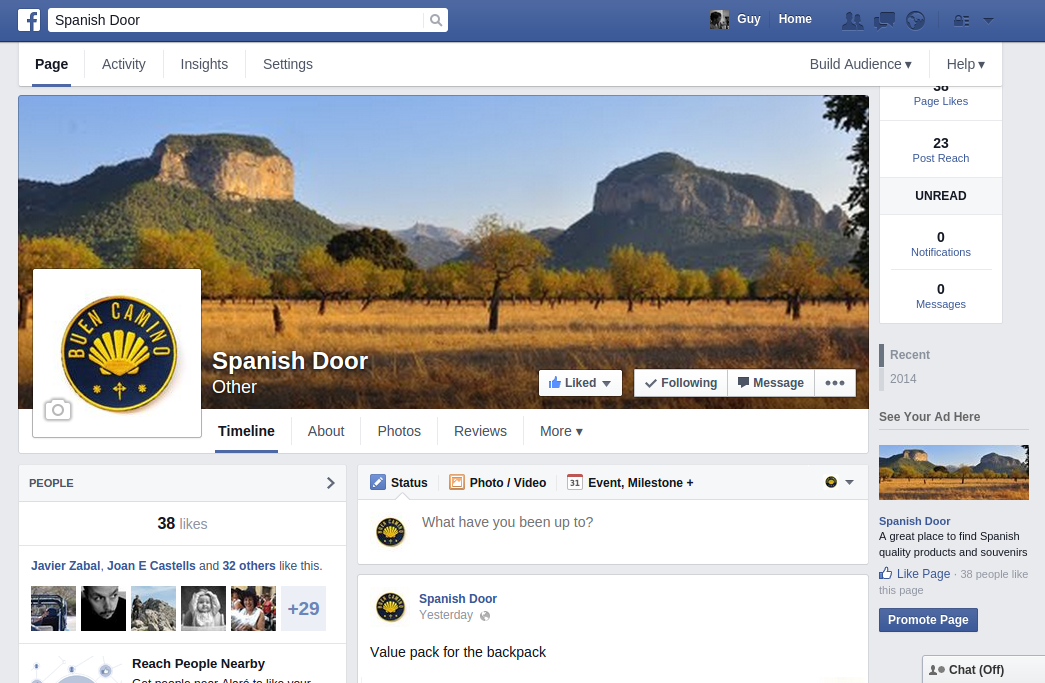Screen dimensions: 1045x683
Task: Open the Help dropdown
Action: 966,64
